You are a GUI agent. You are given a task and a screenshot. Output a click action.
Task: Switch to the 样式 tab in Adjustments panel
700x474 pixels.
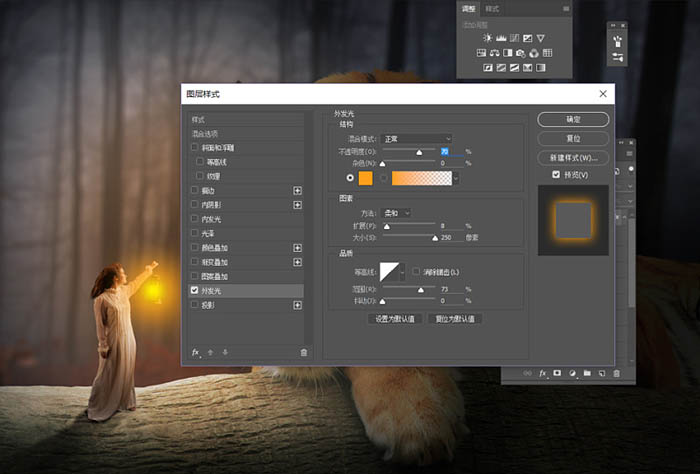(x=492, y=8)
